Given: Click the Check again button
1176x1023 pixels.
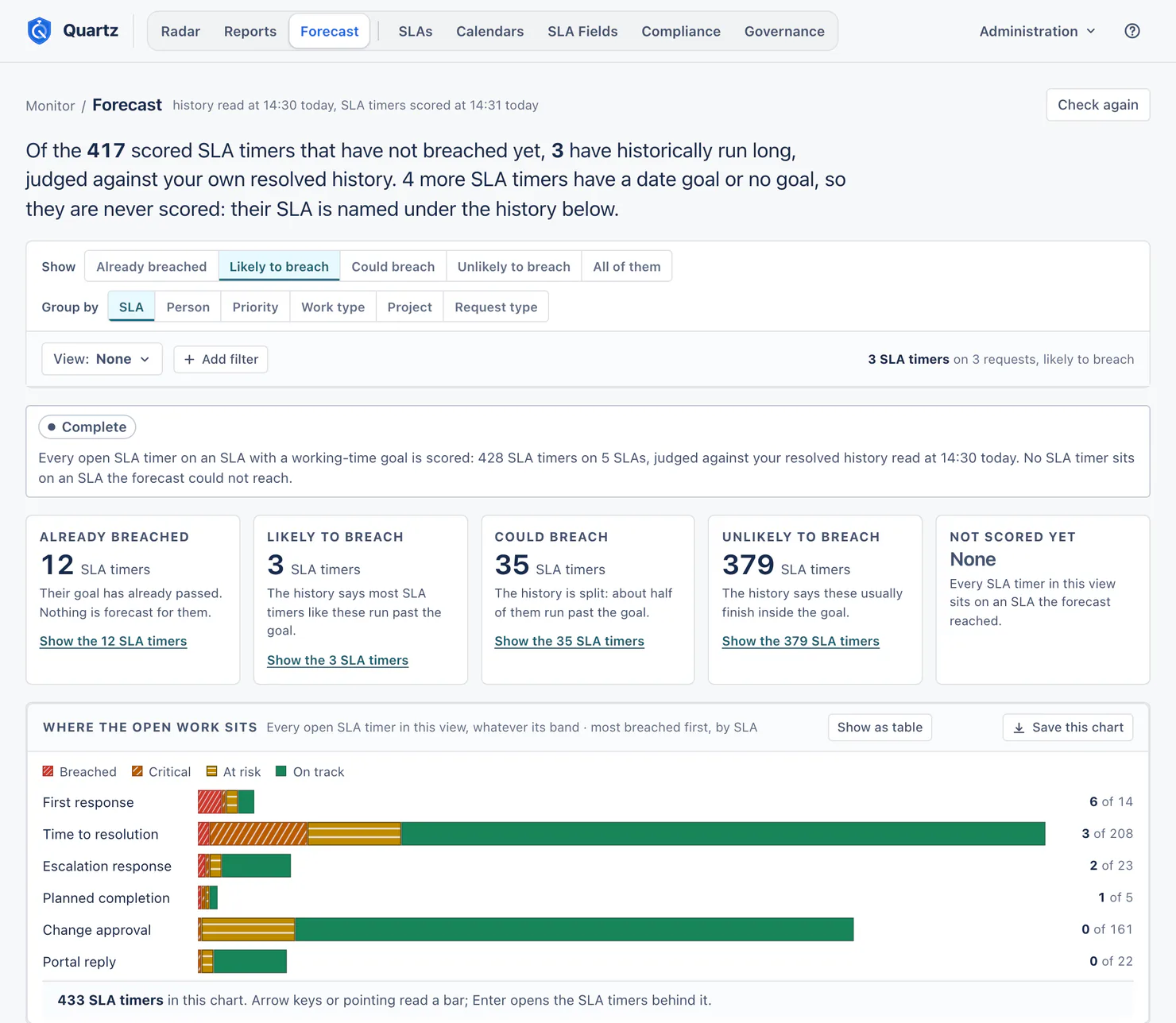Looking at the screenshot, I should [1098, 105].
